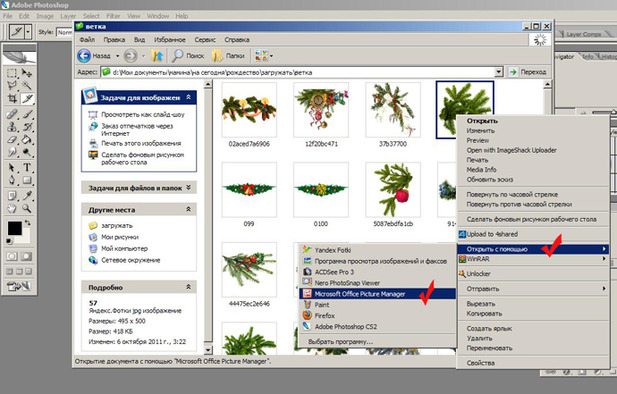This screenshot has height=394, width=617.
Task: Expand the address bar dropdown
Action: pyautogui.click(x=499, y=72)
